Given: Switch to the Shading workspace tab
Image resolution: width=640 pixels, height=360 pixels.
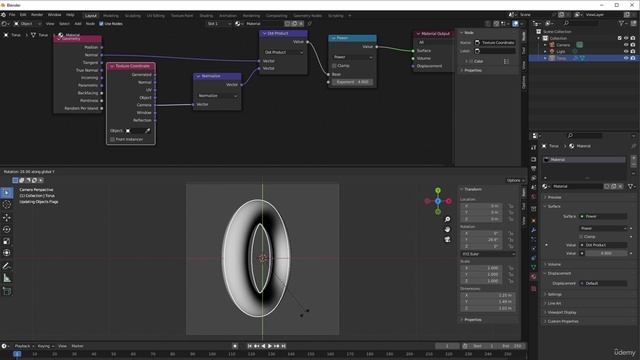Looking at the screenshot, I should click(206, 16).
